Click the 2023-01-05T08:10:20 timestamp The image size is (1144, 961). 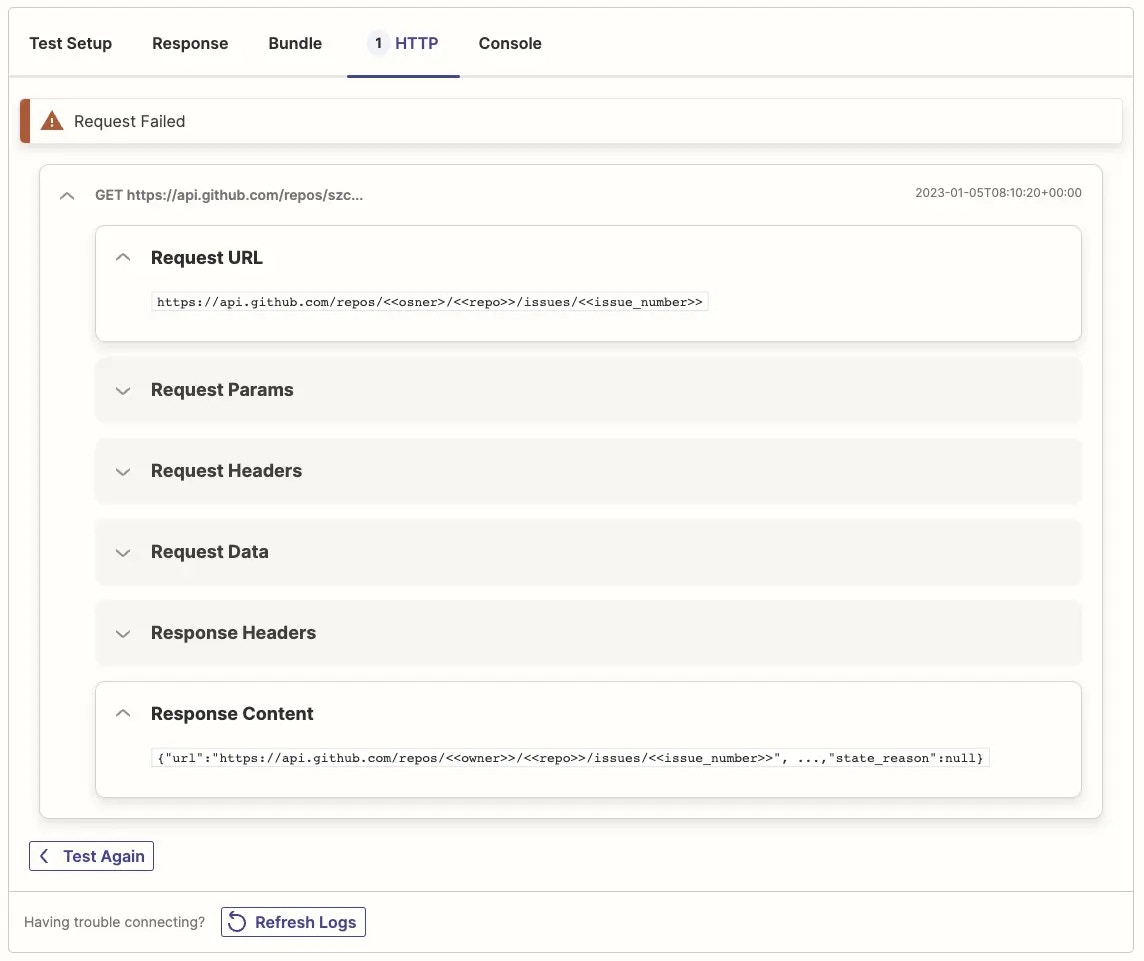998,193
